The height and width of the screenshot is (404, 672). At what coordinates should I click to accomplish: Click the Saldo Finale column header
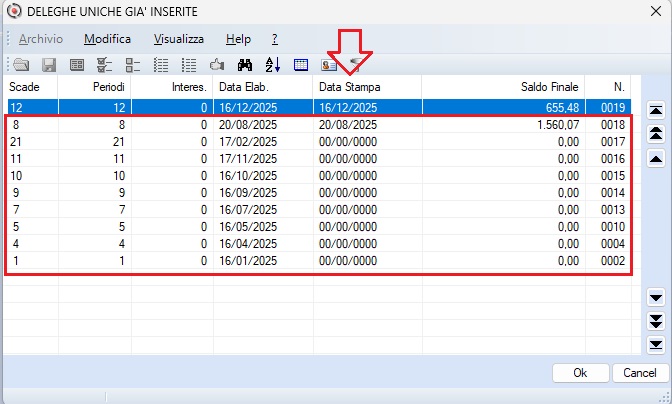click(503, 87)
